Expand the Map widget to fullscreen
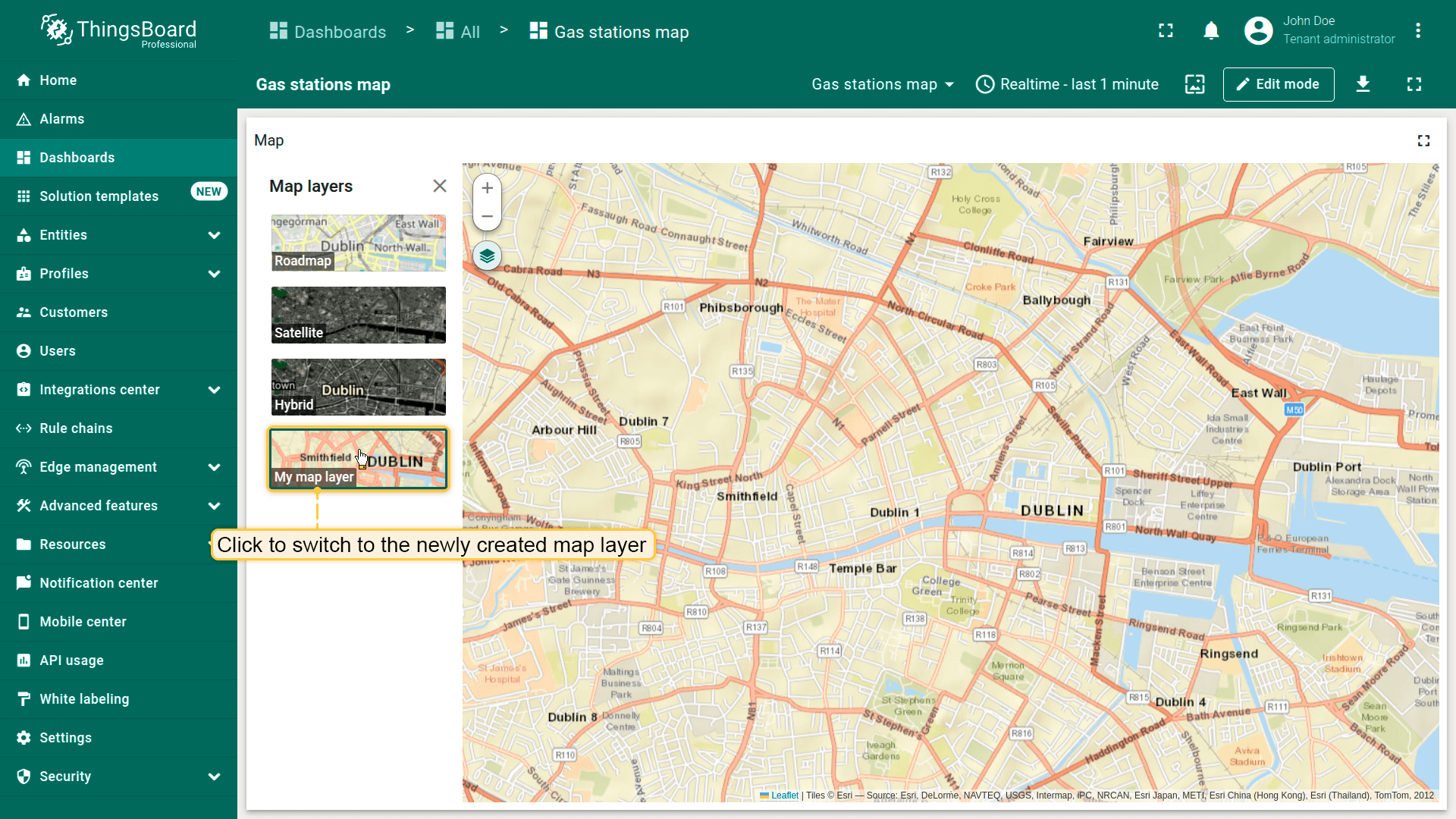This screenshot has height=819, width=1456. click(x=1423, y=141)
